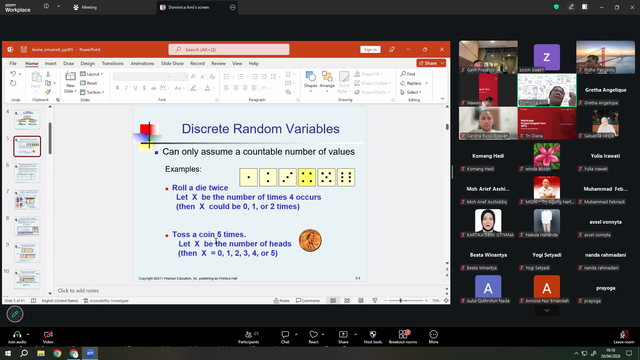This screenshot has width=640, height=360.
Task: Show more participants with down chevron
Action: [547, 310]
